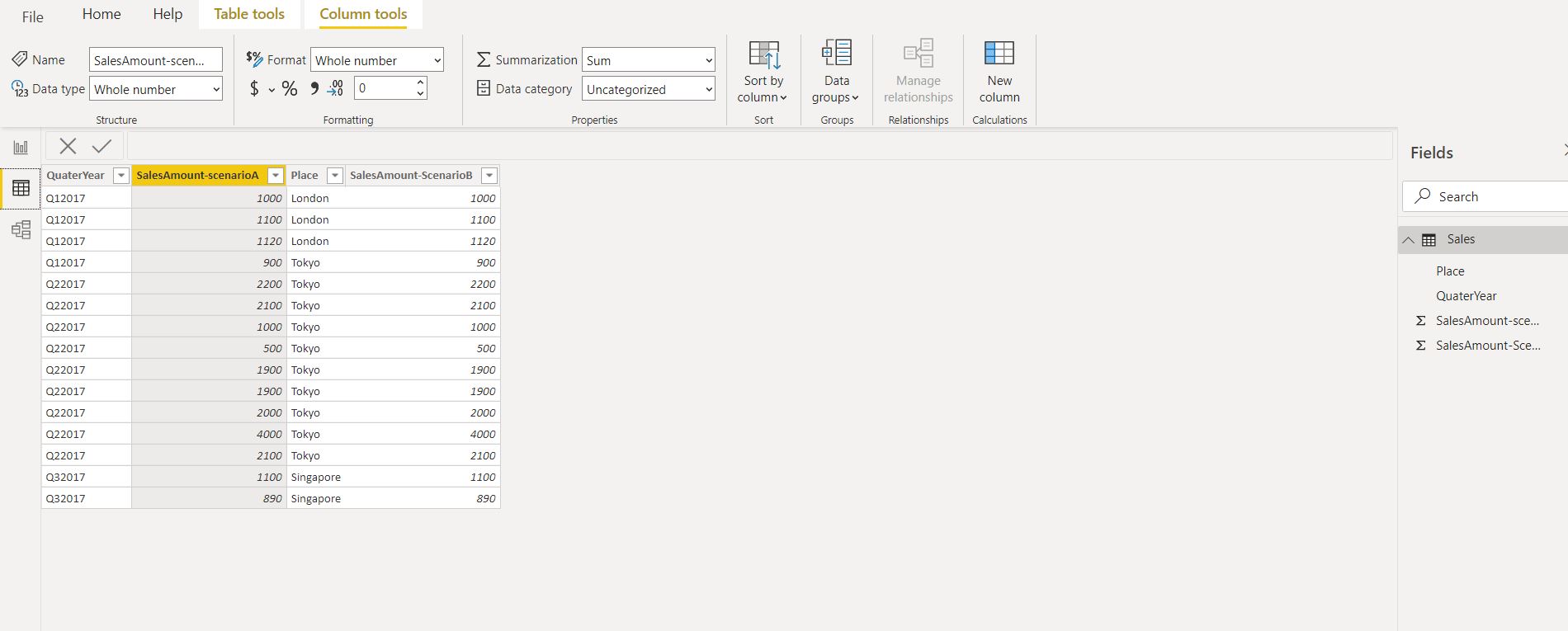This screenshot has width=1568, height=631.
Task: Switch to the Home tab
Action: pyautogui.click(x=102, y=14)
